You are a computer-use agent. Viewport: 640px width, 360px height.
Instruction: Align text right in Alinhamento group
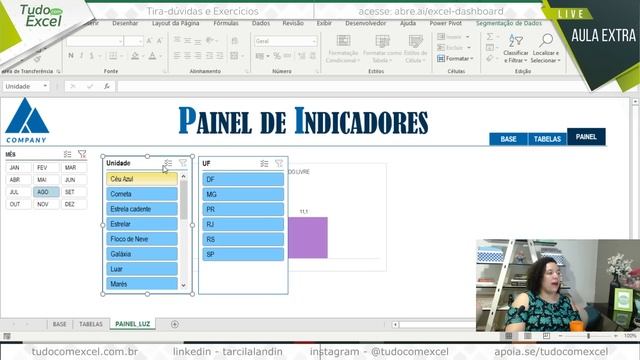click(198, 56)
